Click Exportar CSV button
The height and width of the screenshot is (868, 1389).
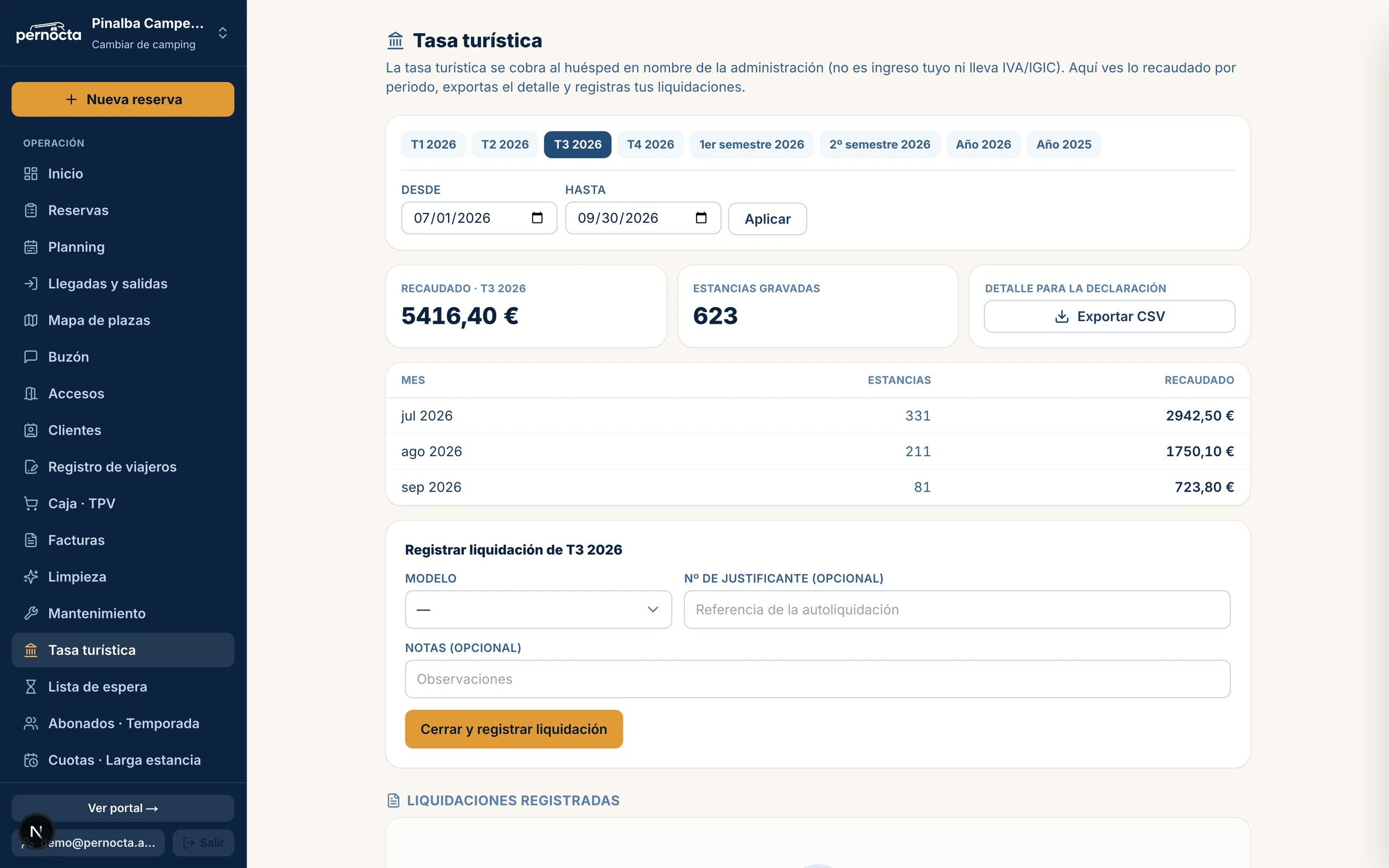point(1109,316)
